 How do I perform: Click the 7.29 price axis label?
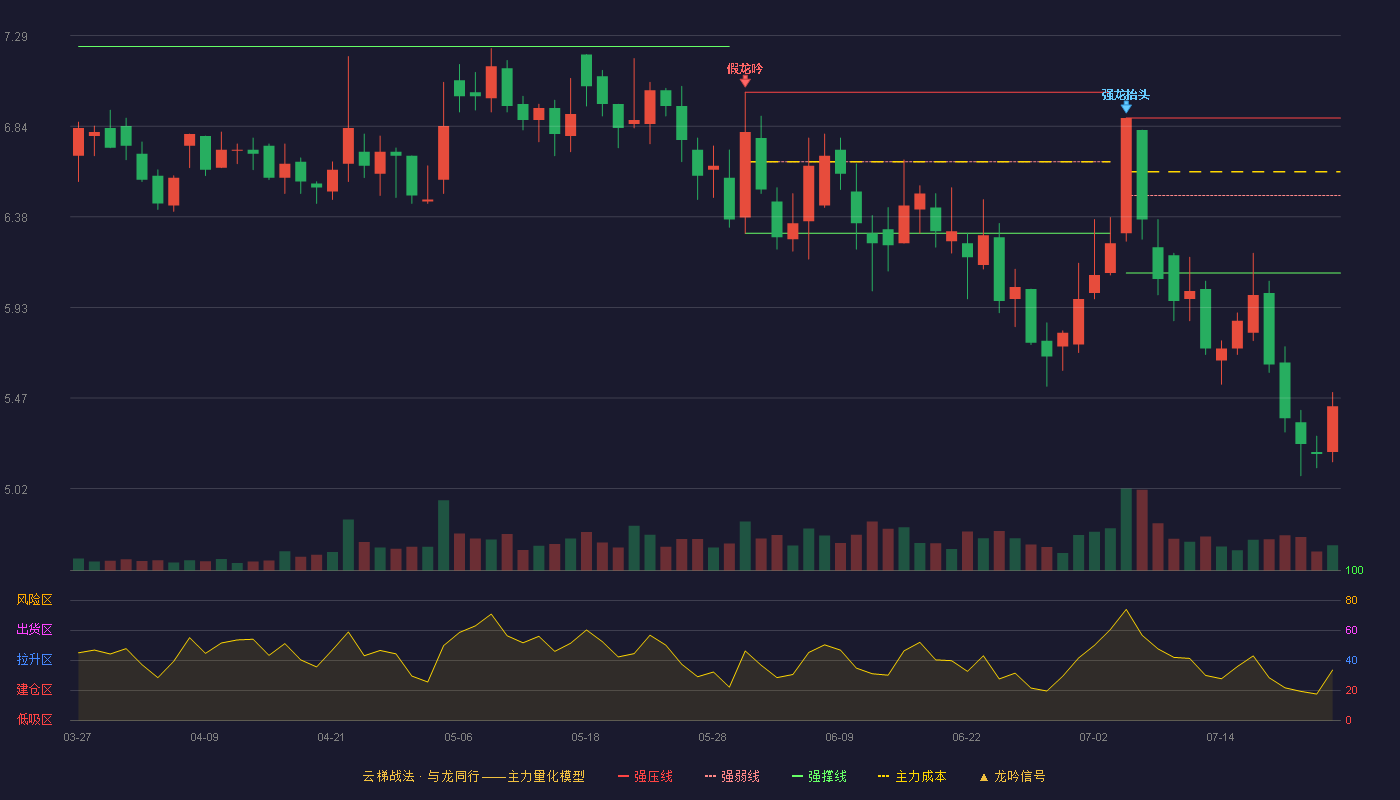[16, 37]
